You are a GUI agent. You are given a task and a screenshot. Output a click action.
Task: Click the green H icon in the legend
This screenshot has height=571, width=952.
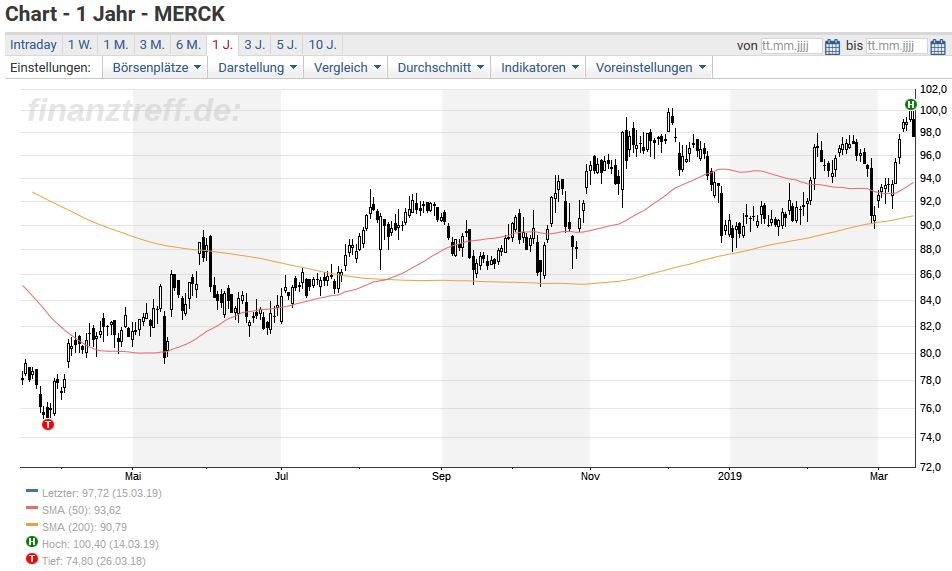tap(32, 542)
